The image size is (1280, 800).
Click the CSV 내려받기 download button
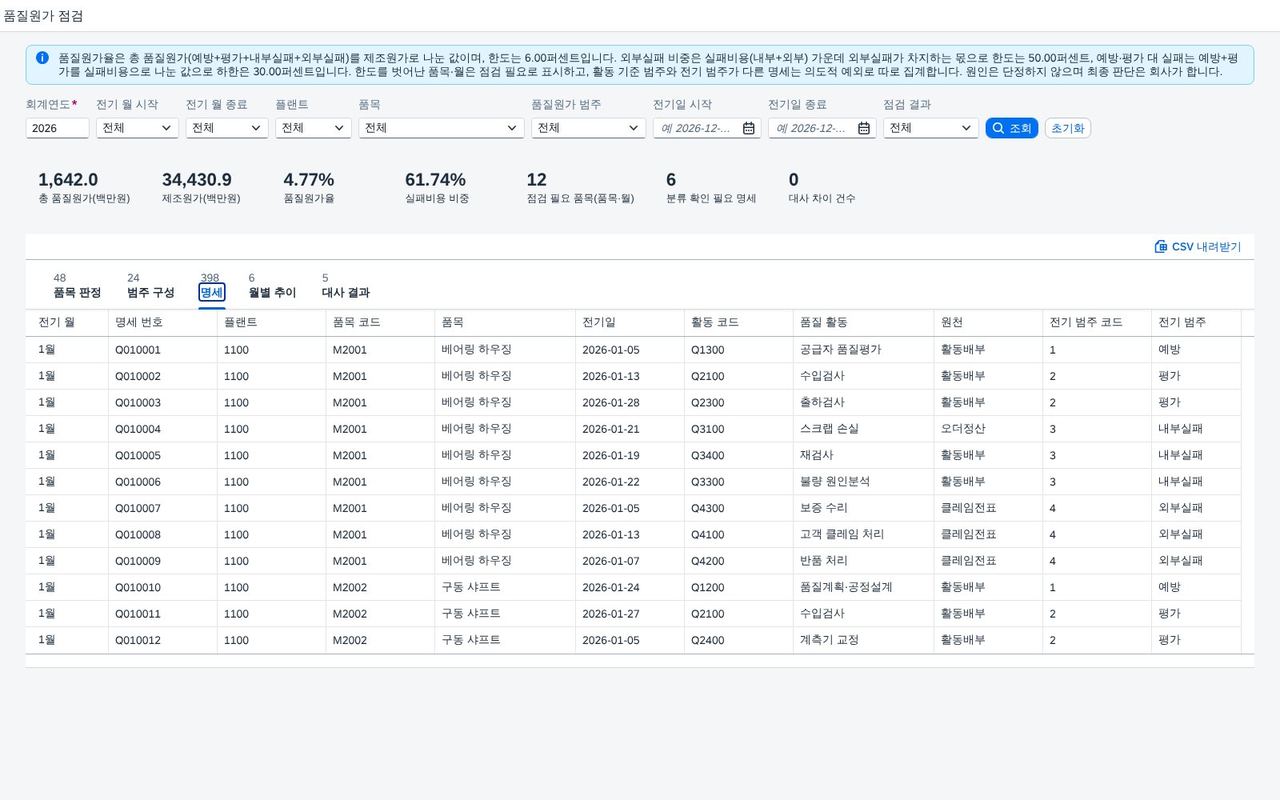point(1197,246)
